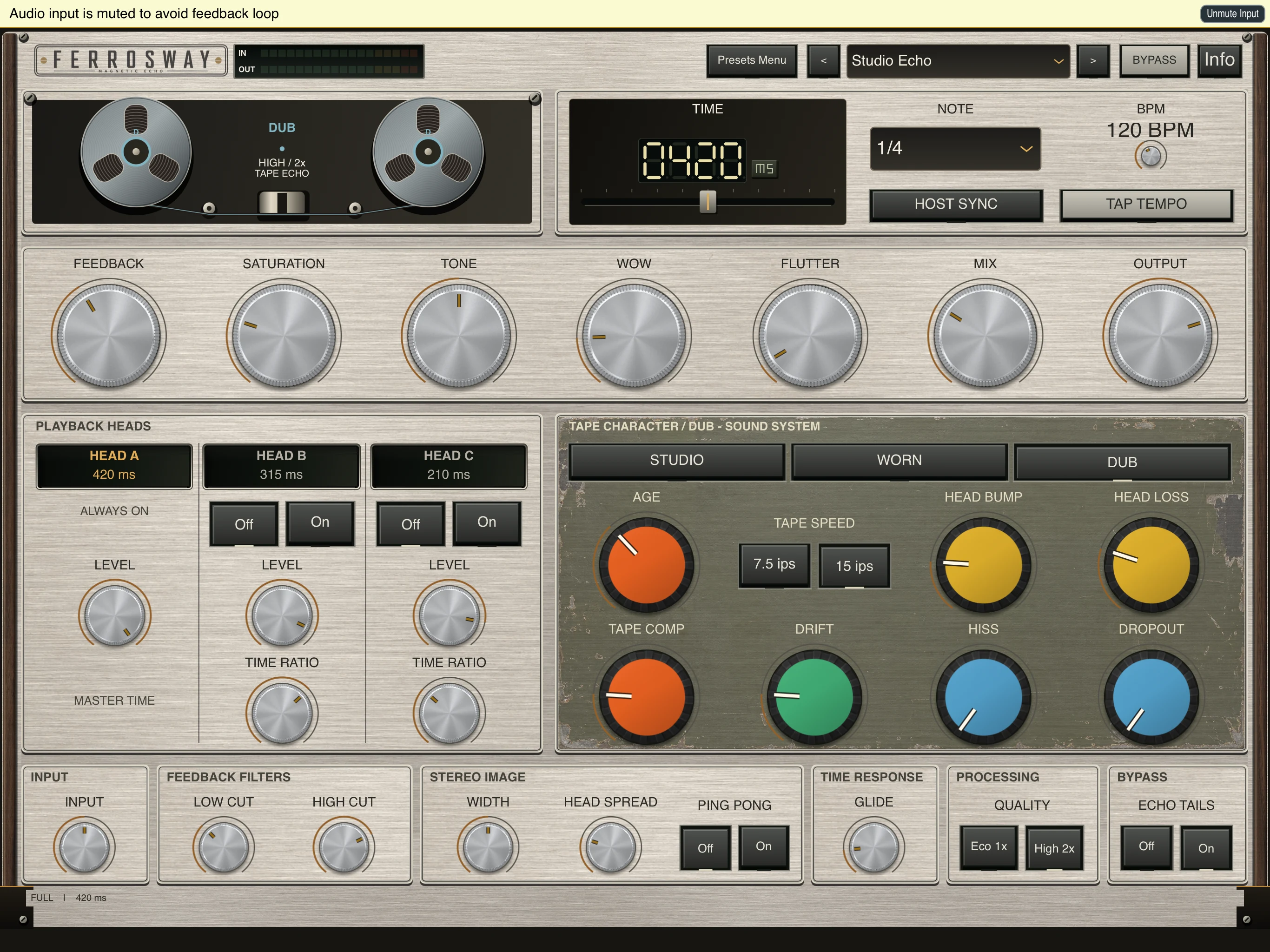The image size is (1270, 952).
Task: Click Unmute Input button
Action: point(1232,14)
